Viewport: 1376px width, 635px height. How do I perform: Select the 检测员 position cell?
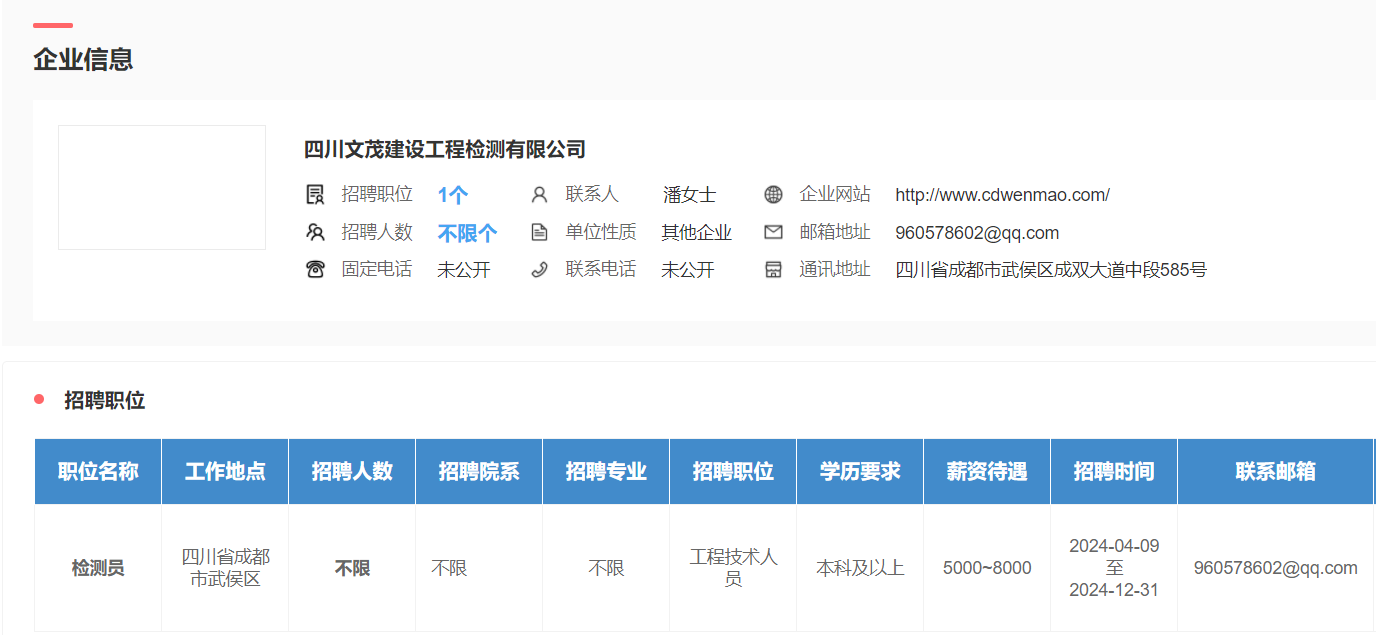tap(98, 568)
